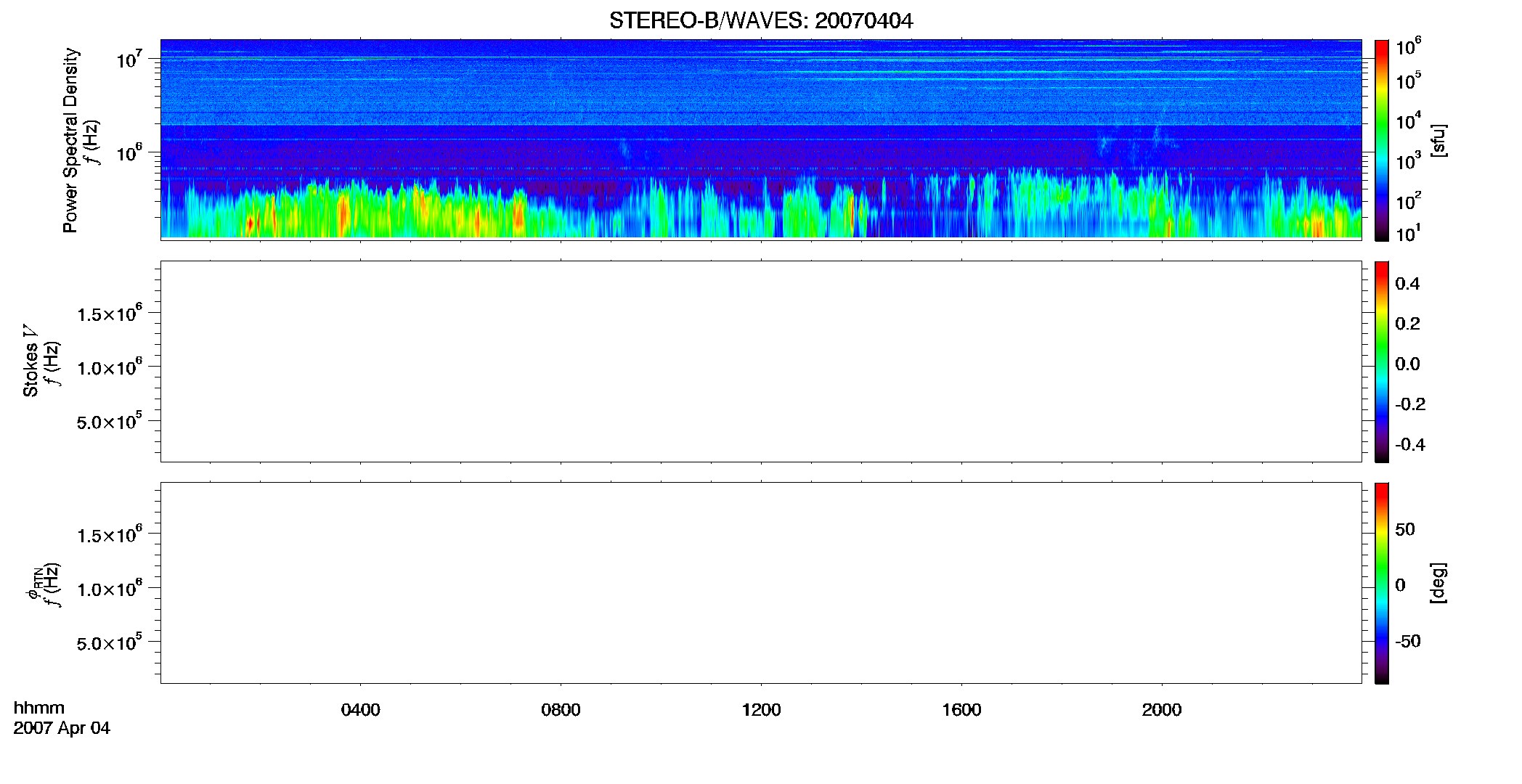Click the -50 label on angle colorbar
The width and height of the screenshot is (1522, 784).
1408,641
